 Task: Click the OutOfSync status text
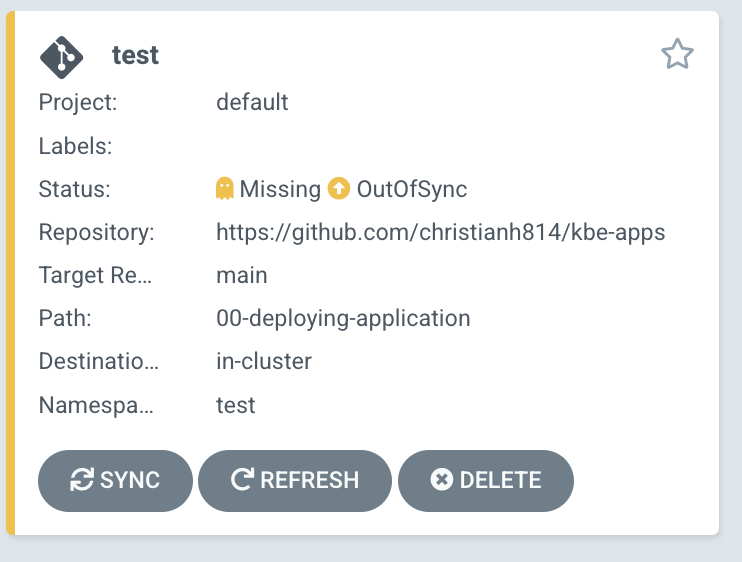tap(411, 189)
